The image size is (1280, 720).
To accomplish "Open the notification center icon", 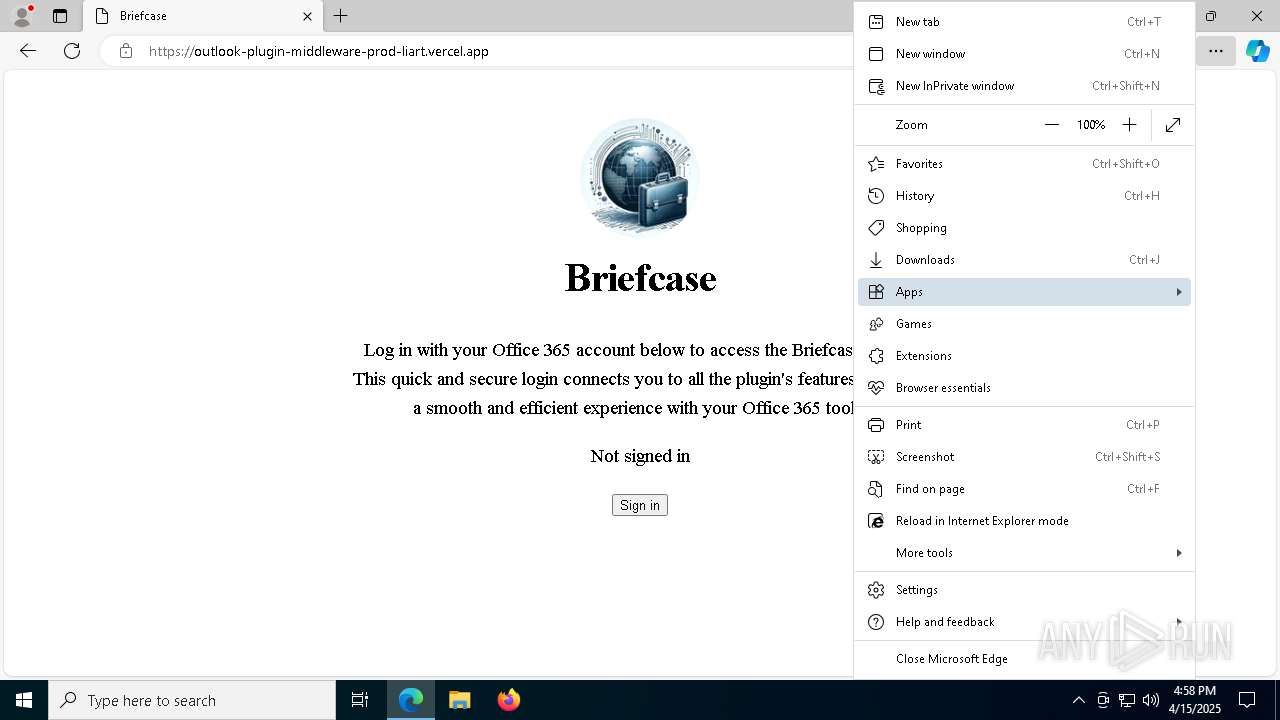I will [1247, 700].
